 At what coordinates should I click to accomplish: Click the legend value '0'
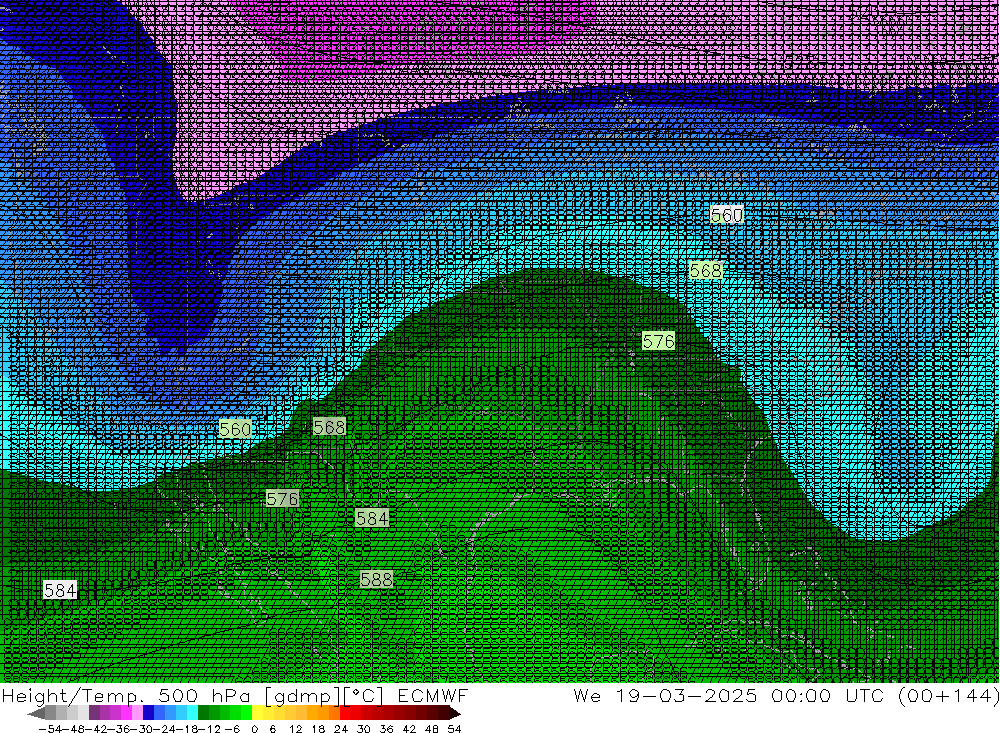[x=254, y=729]
